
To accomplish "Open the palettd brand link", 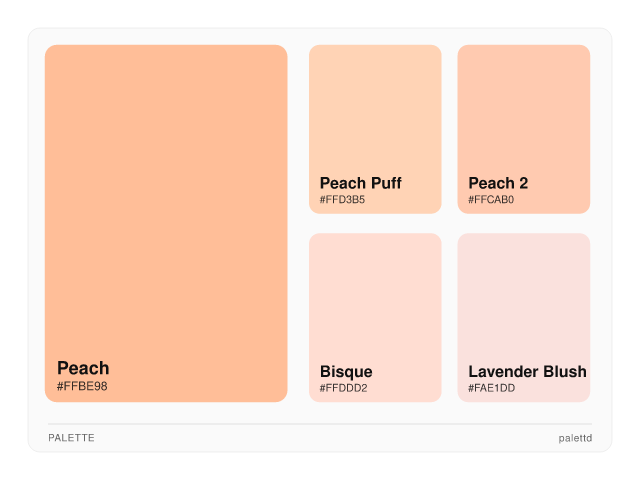I will click(x=575, y=438).
